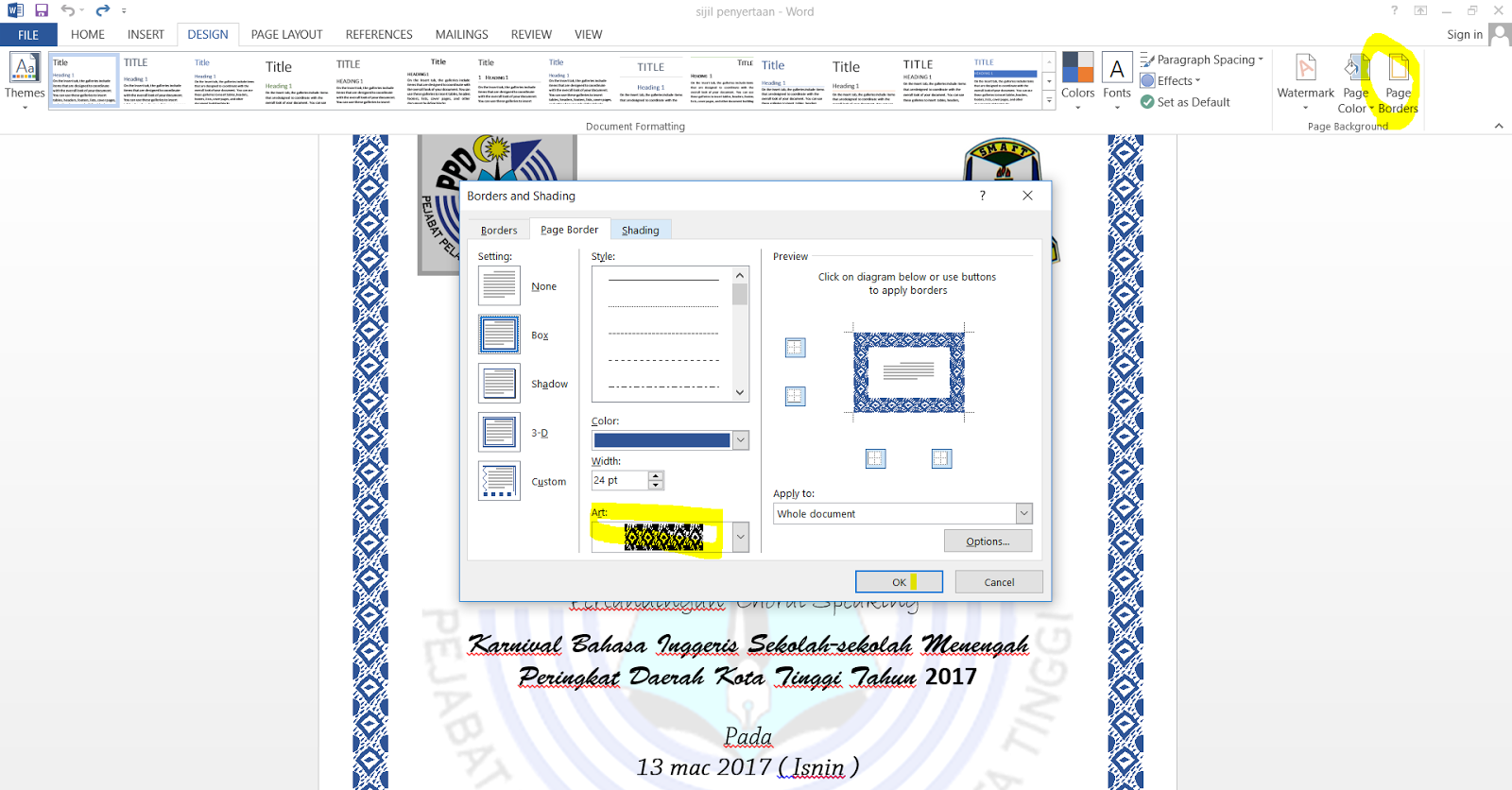Toggle the left border preview button
Screen dimensions: 1512x790
click(876, 458)
